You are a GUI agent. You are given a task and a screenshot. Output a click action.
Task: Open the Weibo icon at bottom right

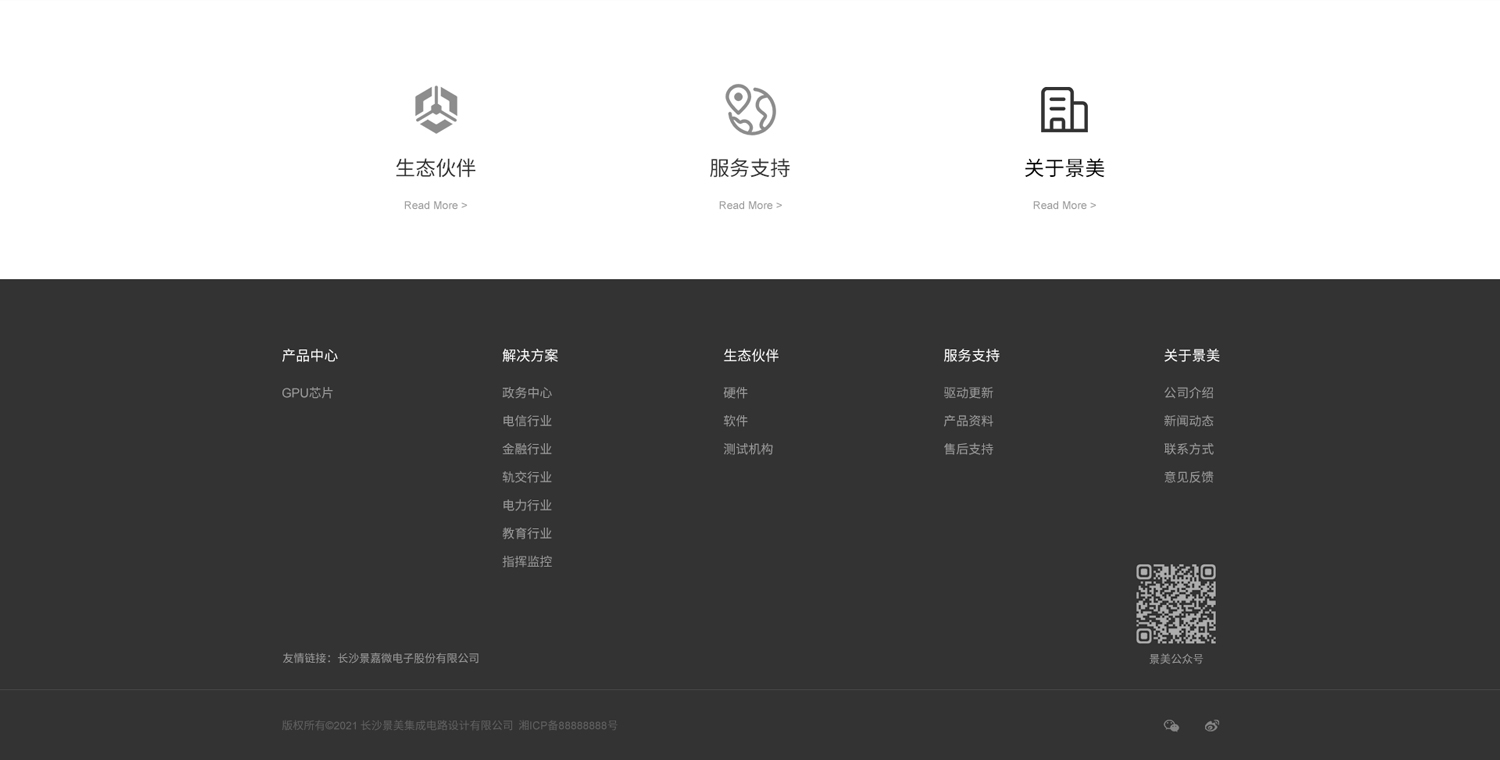1211,725
